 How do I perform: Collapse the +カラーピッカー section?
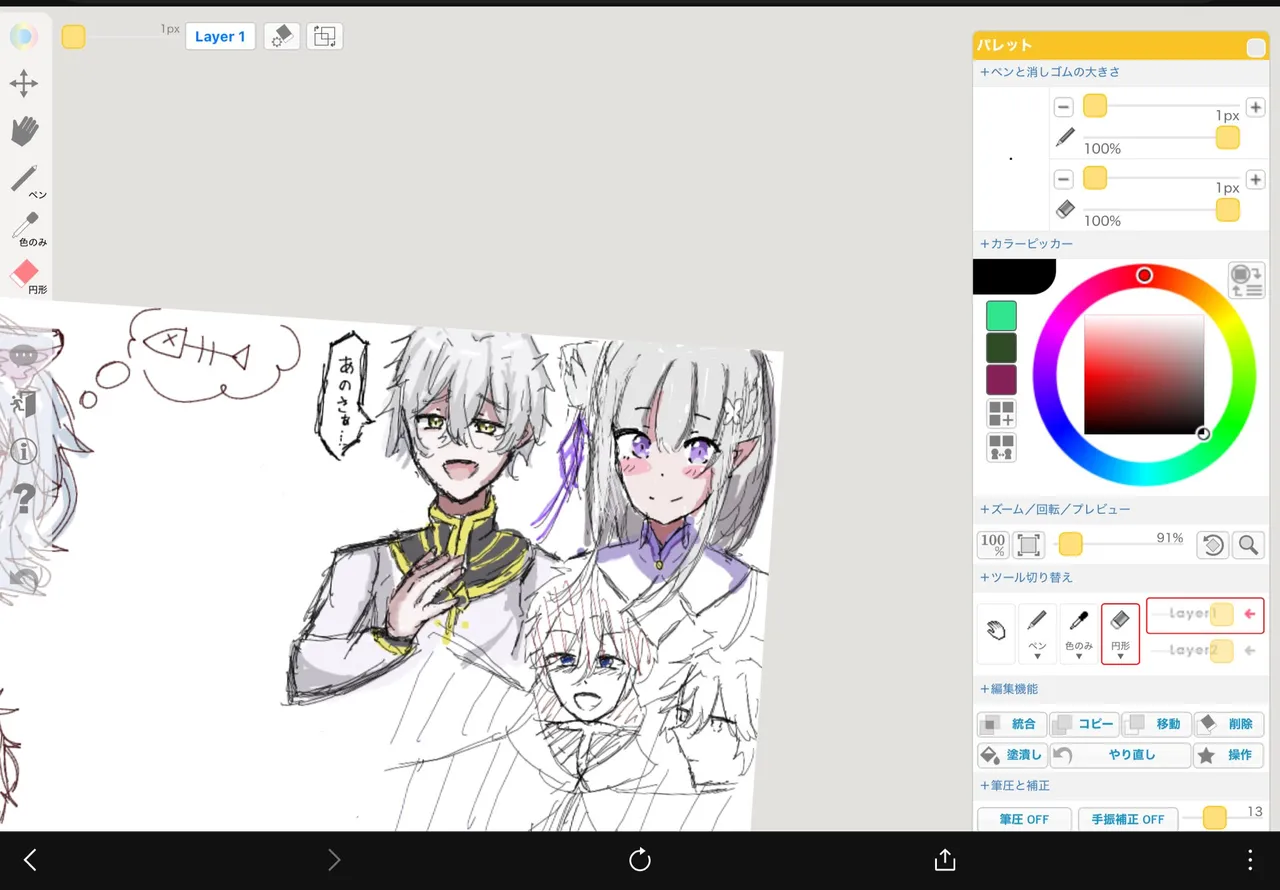pos(1026,244)
